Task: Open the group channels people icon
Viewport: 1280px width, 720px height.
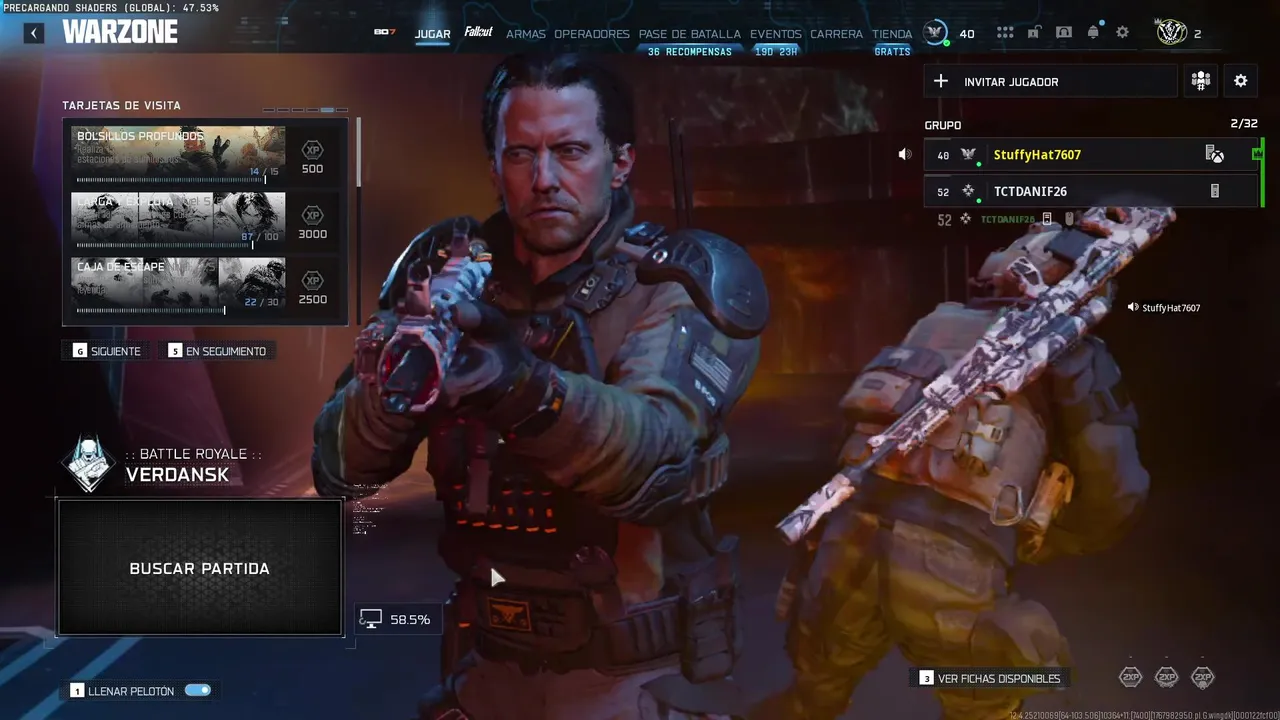Action: click(1201, 82)
